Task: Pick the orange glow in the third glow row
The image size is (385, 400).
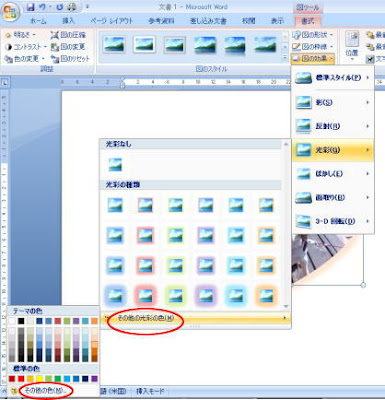Action: pyautogui.click(x=266, y=265)
